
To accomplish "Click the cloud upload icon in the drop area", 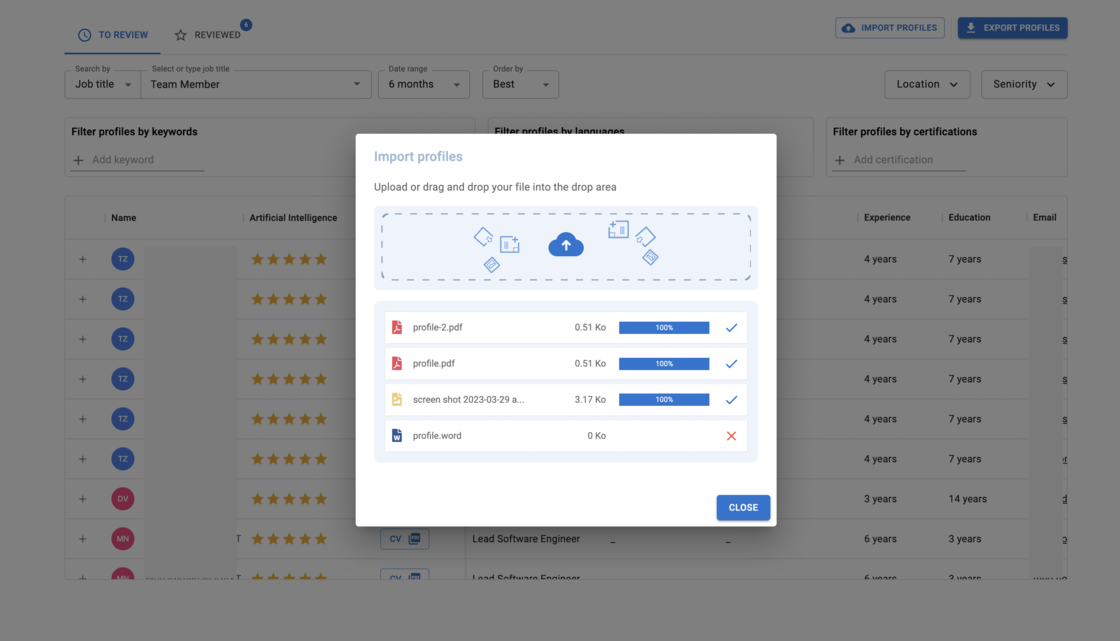I will [x=566, y=243].
